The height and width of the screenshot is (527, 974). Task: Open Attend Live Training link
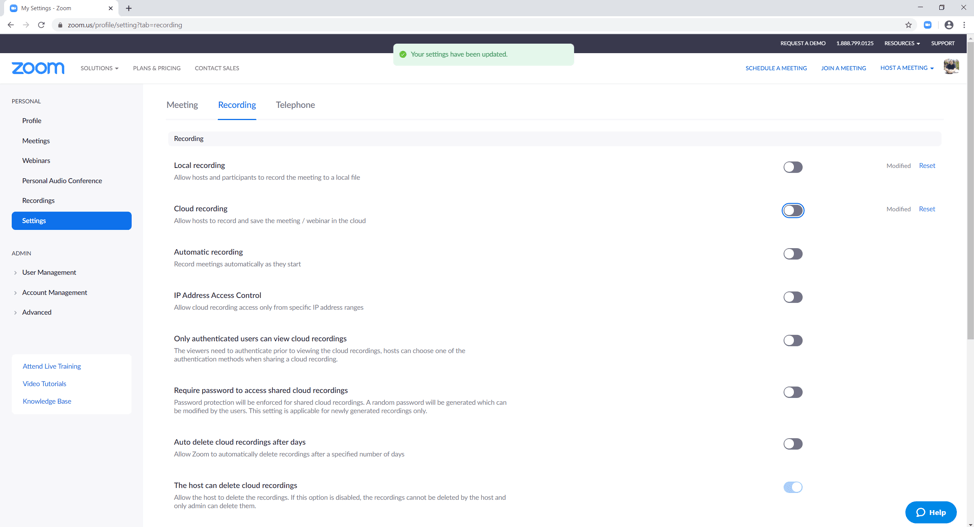point(52,366)
